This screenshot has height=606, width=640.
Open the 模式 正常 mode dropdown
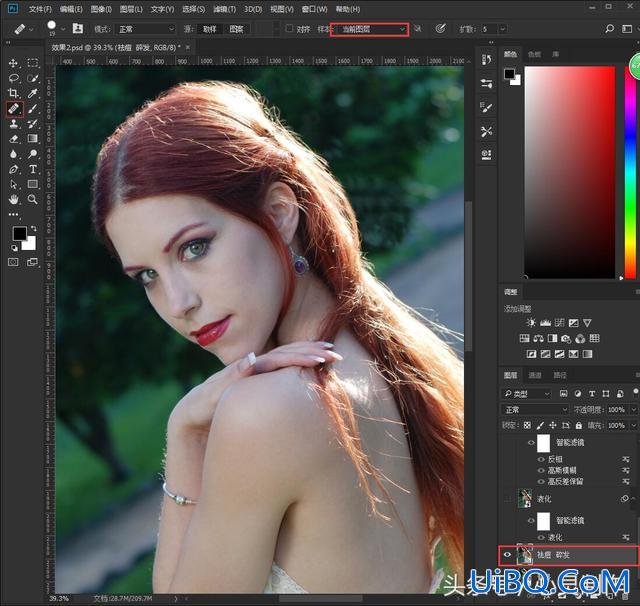[146, 29]
